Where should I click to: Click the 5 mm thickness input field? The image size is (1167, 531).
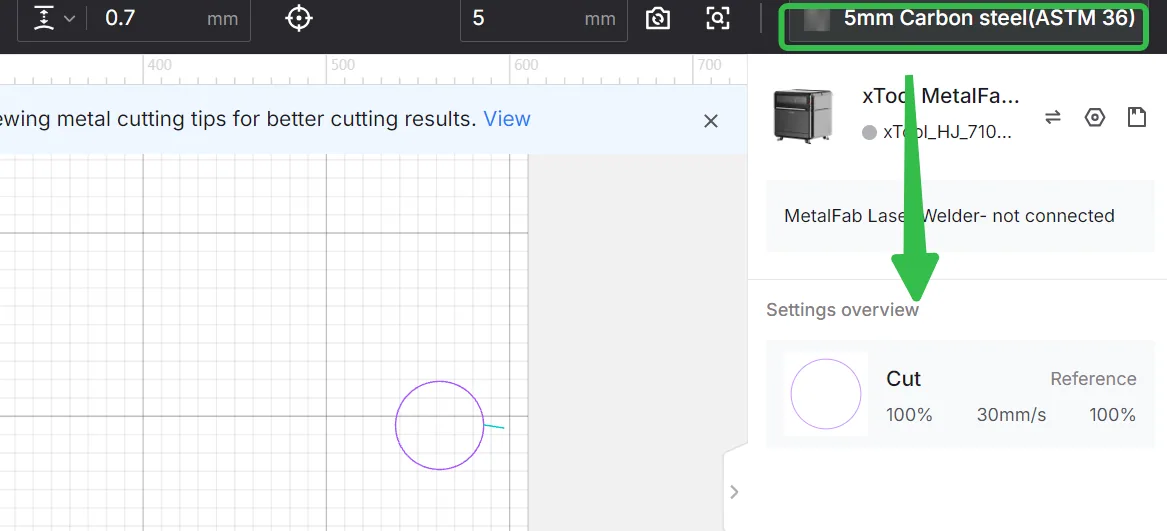543,19
